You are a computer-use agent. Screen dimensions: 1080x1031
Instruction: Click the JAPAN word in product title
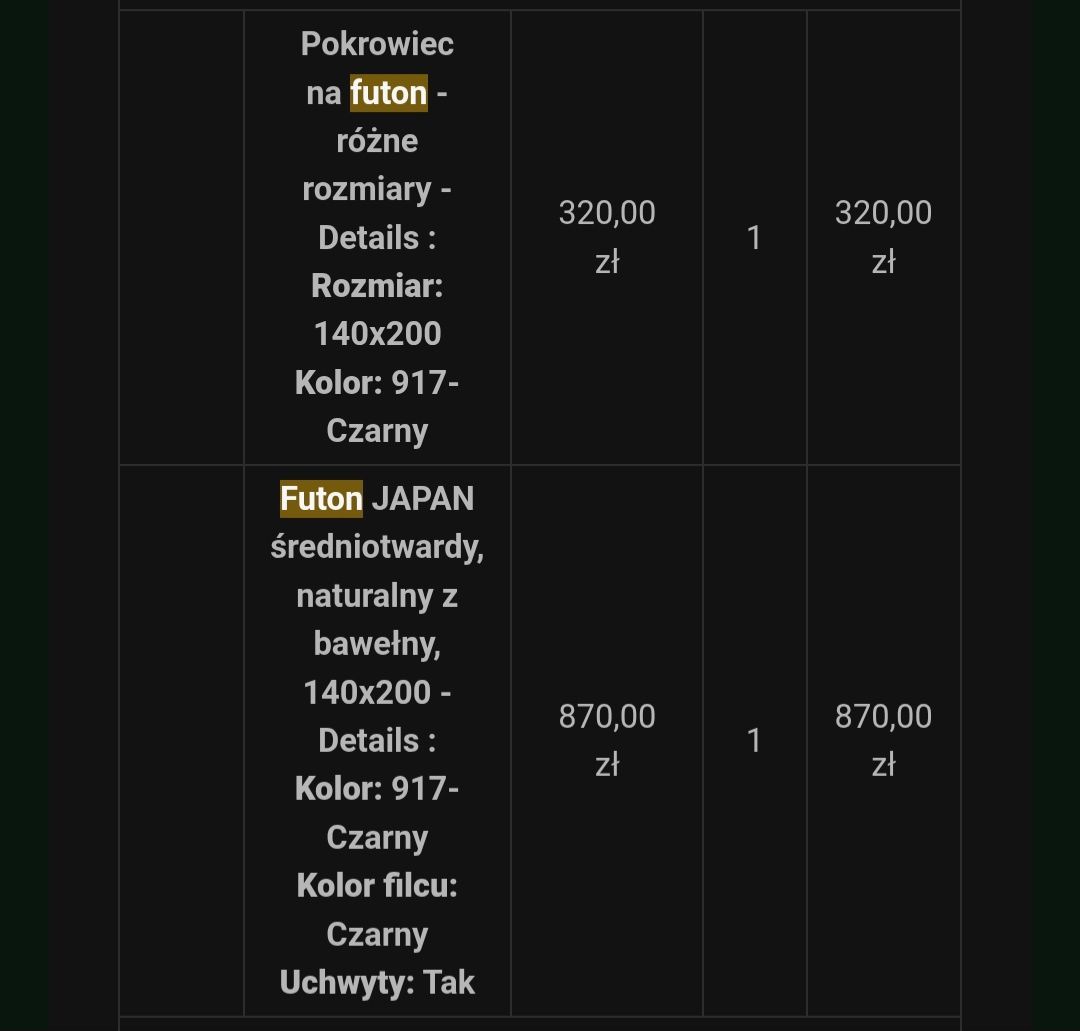click(x=423, y=499)
